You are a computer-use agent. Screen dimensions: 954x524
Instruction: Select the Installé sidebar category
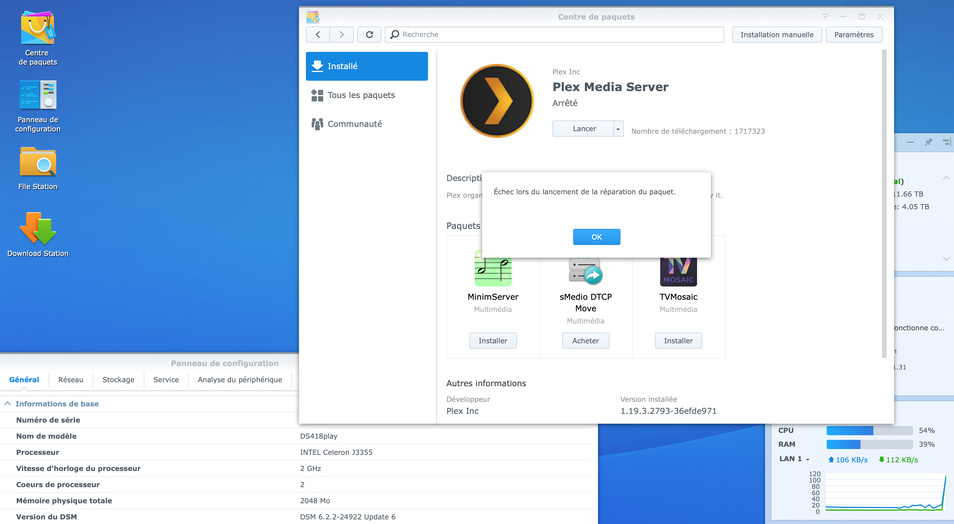(367, 66)
